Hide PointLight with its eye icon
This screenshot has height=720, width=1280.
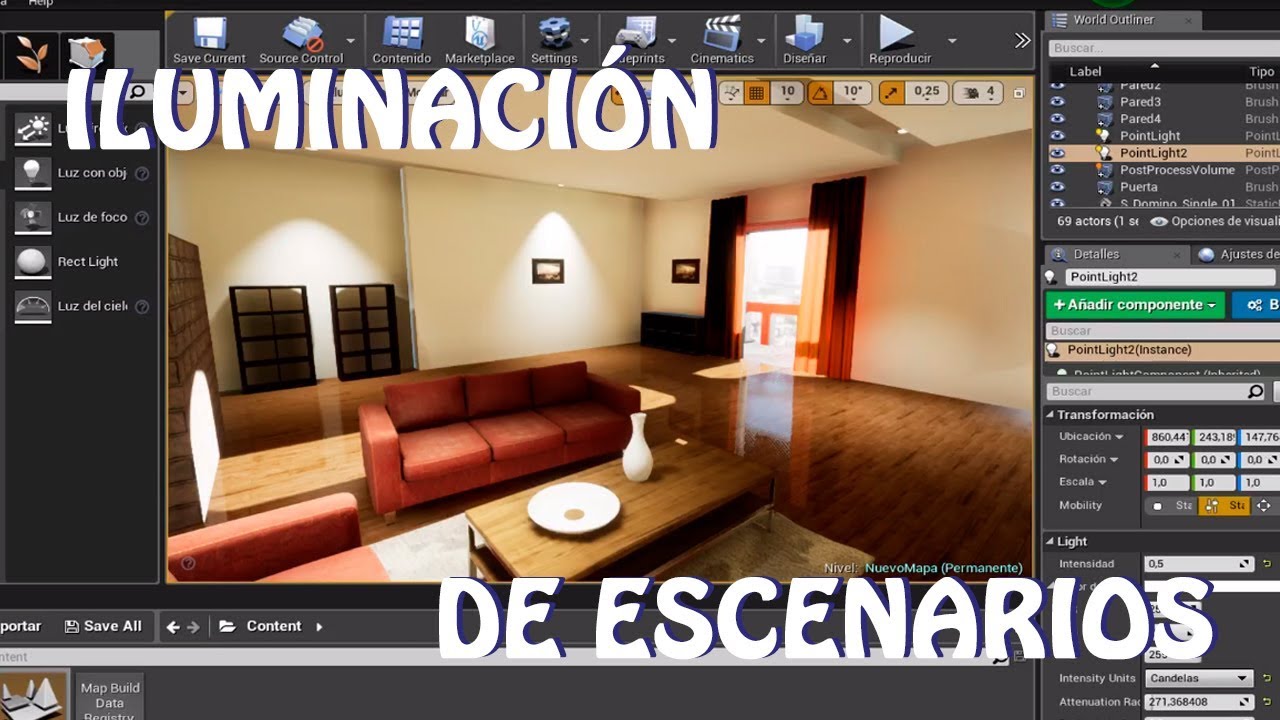click(x=1057, y=136)
